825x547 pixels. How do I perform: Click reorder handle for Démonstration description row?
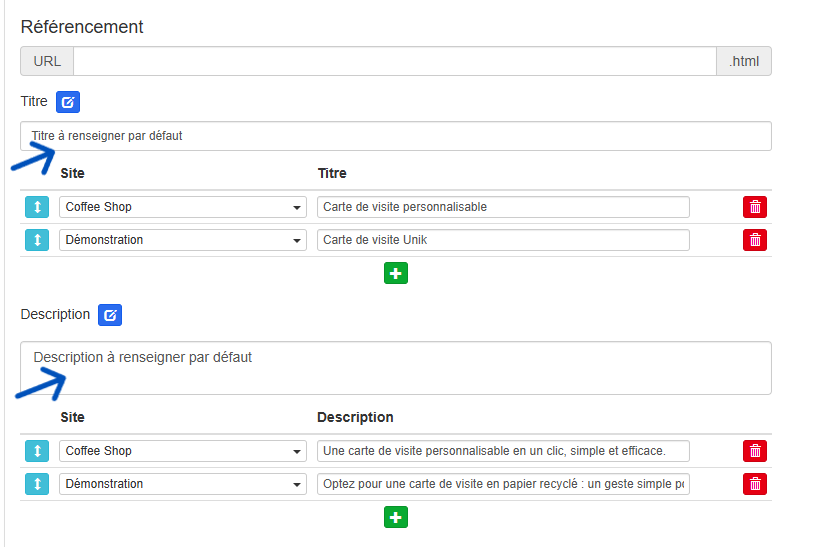click(36, 484)
